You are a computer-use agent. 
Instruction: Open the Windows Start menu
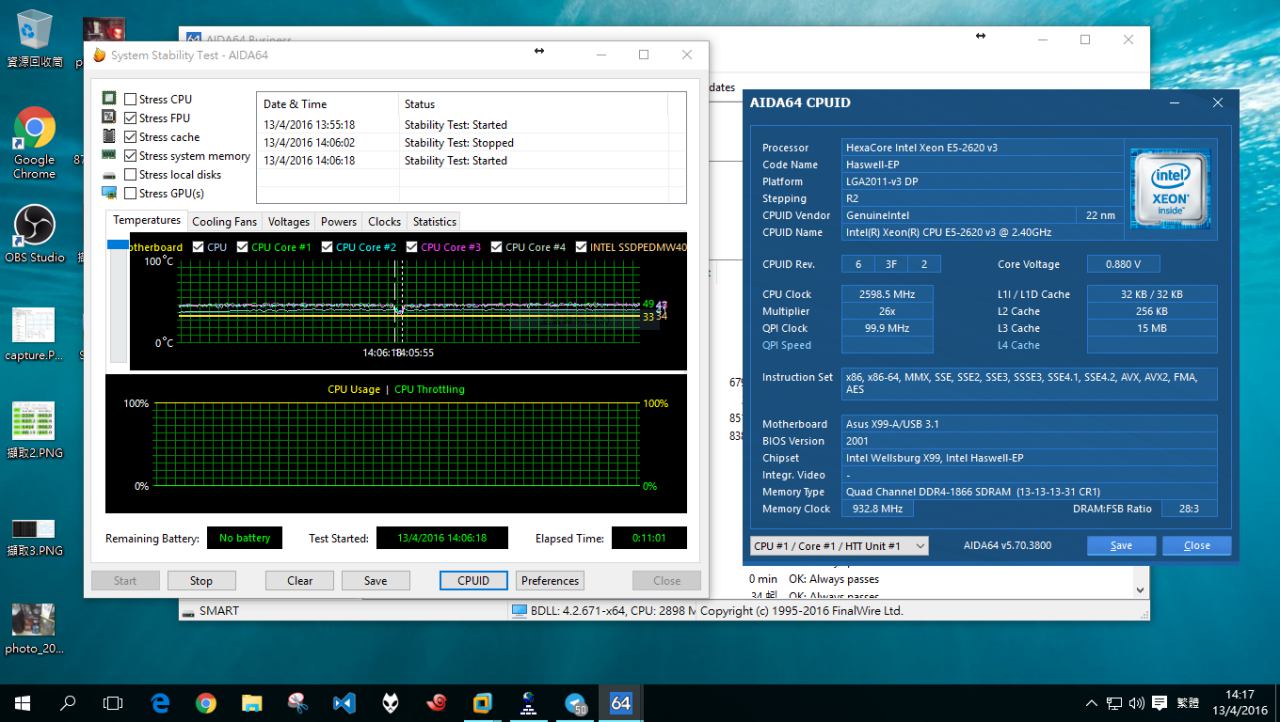[x=22, y=703]
